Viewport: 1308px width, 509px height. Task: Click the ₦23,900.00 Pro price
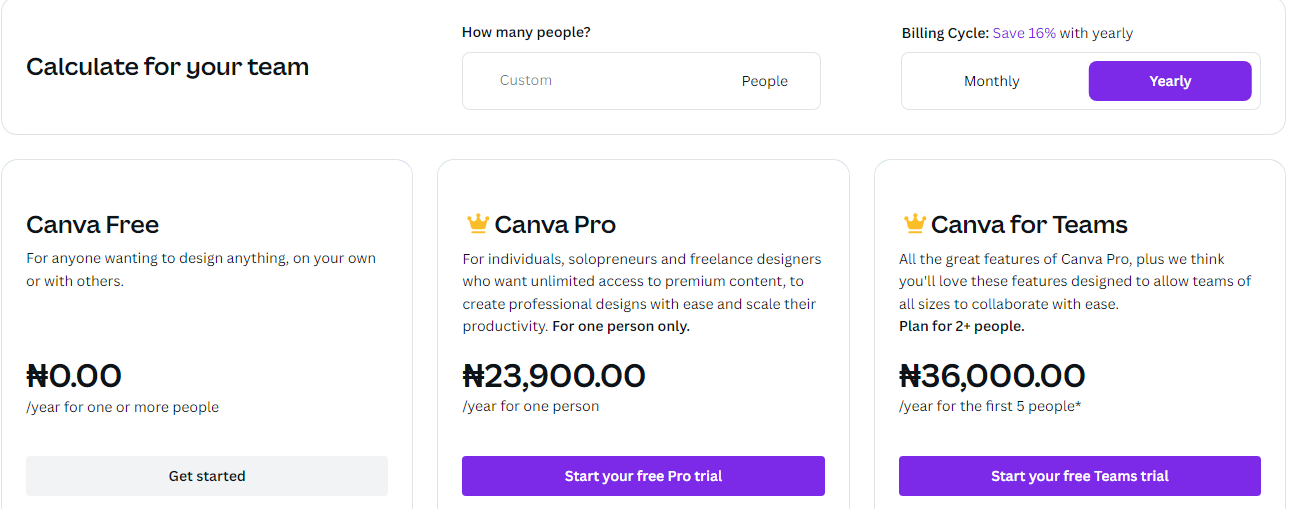pyautogui.click(x=553, y=376)
